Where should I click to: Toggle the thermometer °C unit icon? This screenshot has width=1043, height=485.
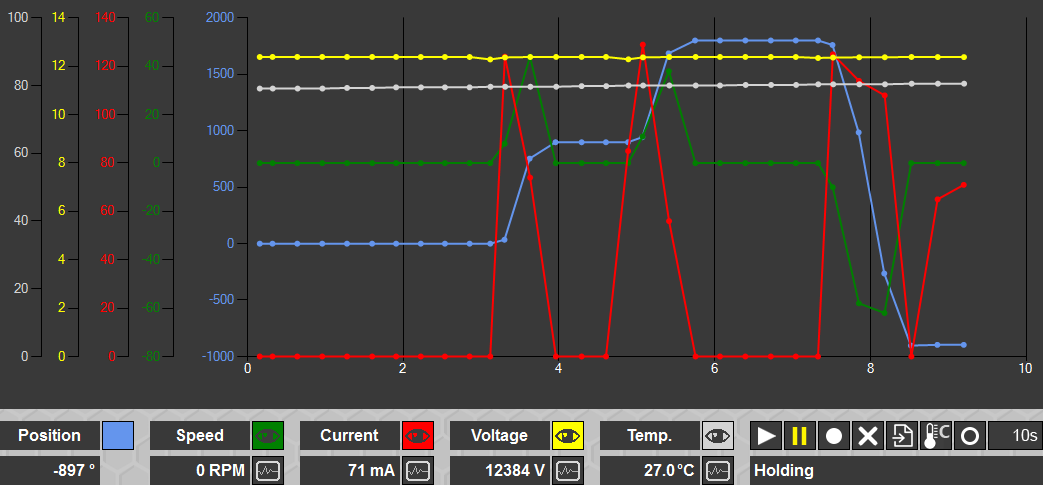point(936,436)
